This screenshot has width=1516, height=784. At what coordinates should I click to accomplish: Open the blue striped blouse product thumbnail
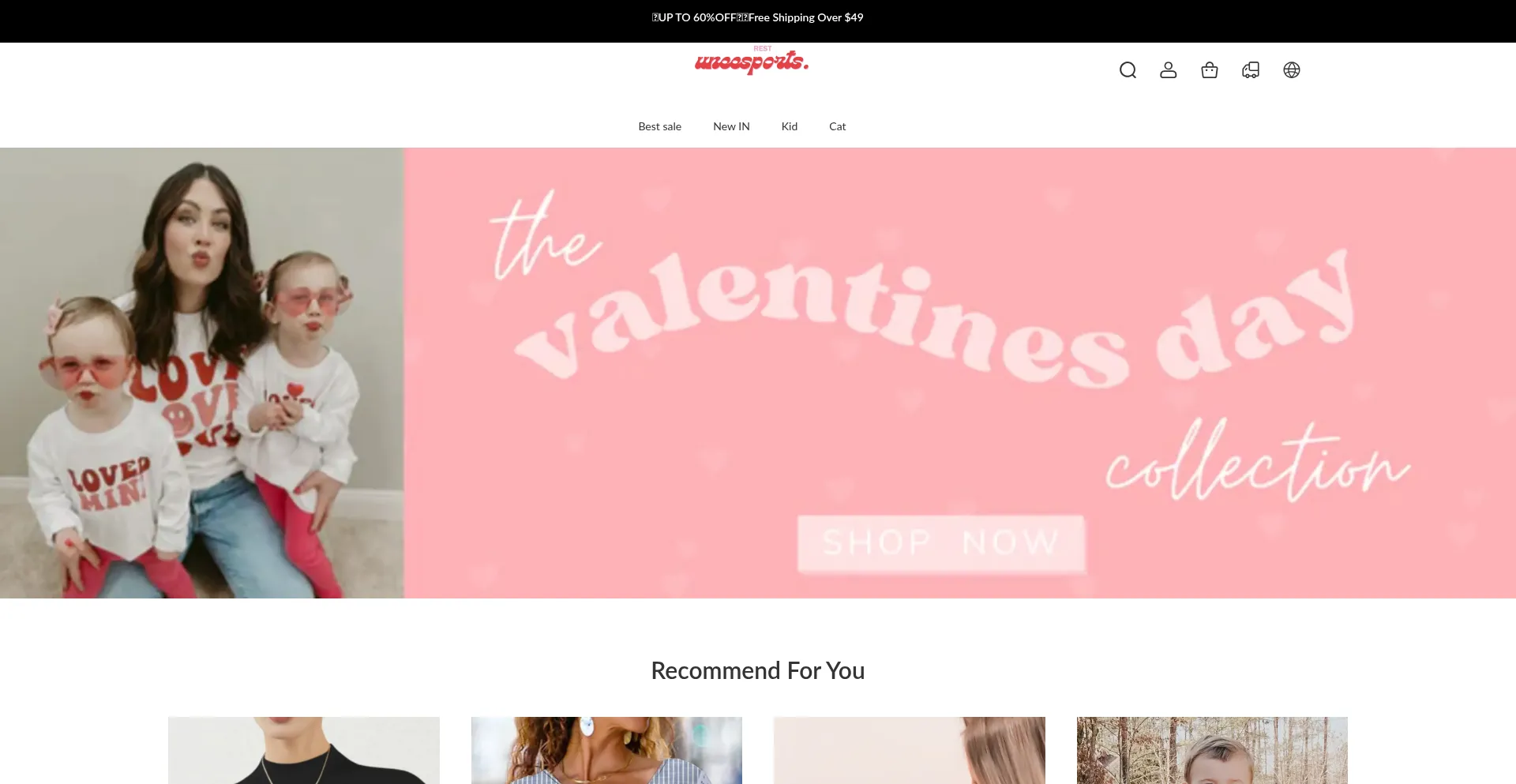coord(606,750)
